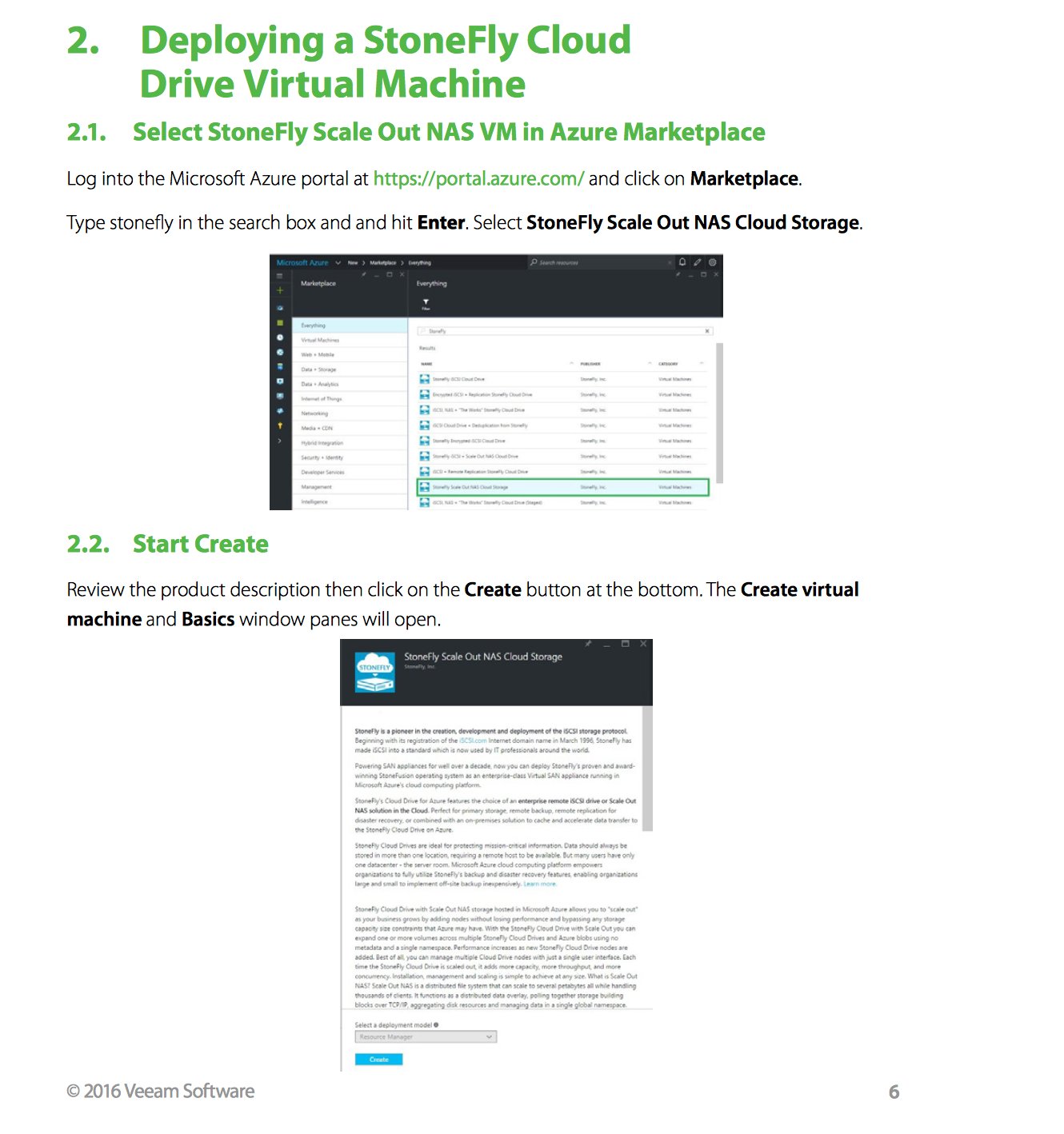Open the iSCSI.com link in product description
Viewport: 1064px width, 1134px height.
point(473,741)
